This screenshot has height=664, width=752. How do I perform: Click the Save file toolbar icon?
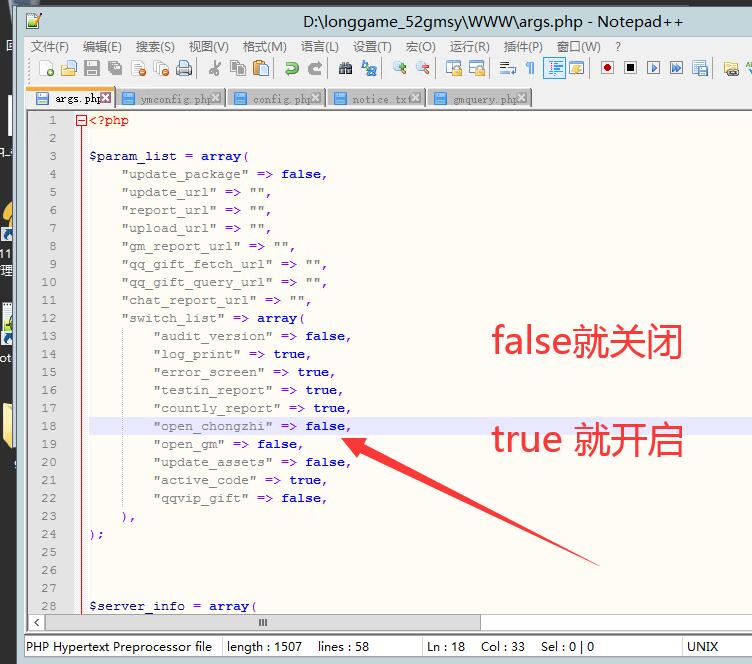pos(92,69)
